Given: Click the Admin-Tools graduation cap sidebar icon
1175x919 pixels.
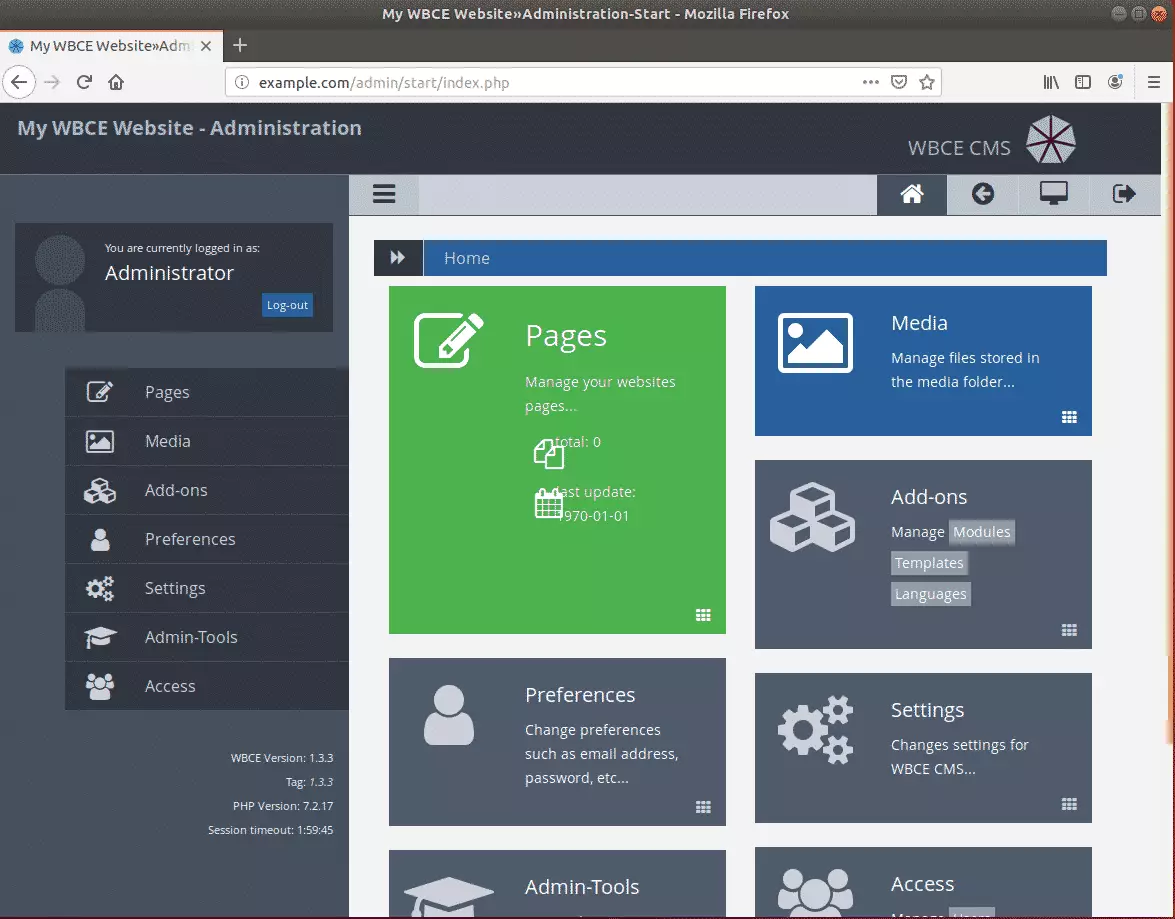Looking at the screenshot, I should [x=100, y=638].
